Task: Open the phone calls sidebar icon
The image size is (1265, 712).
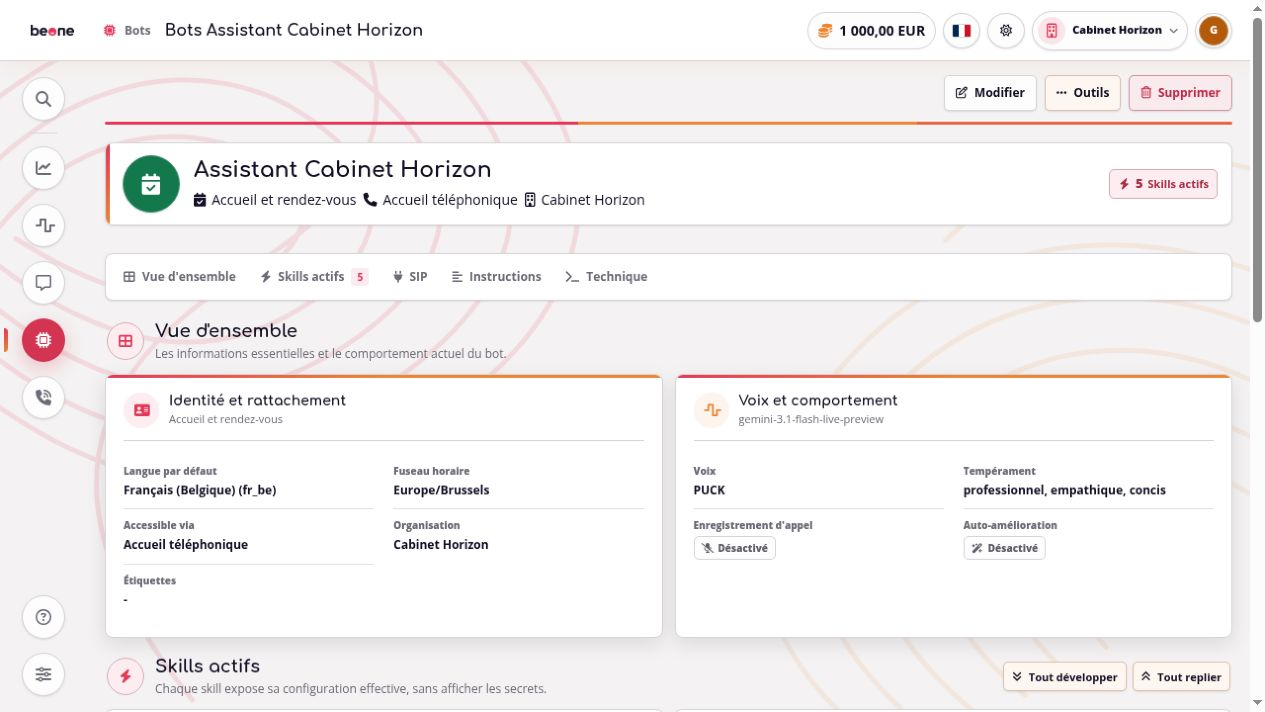Action: [43, 397]
